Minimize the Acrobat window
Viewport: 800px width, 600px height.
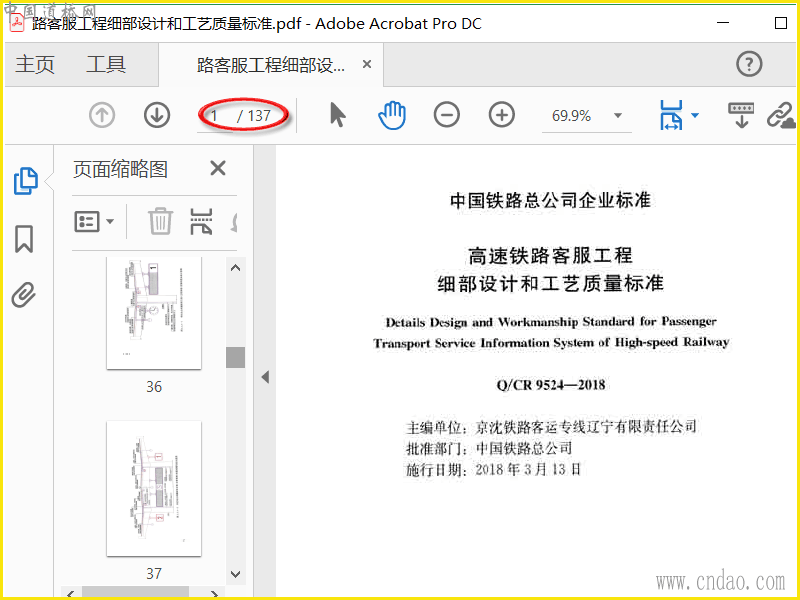pos(723,23)
